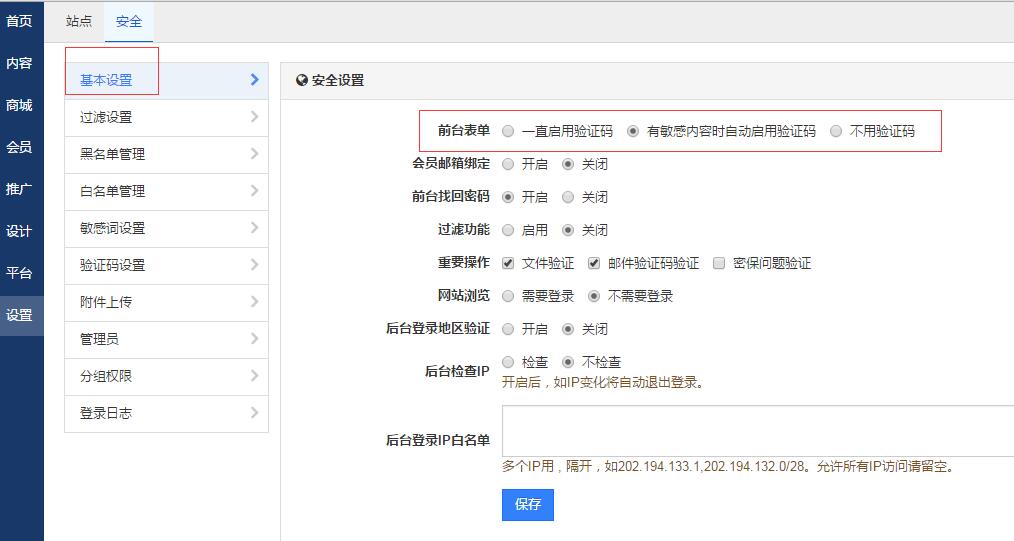
Task: Open the 登录日志 menu entry
Action: point(166,413)
